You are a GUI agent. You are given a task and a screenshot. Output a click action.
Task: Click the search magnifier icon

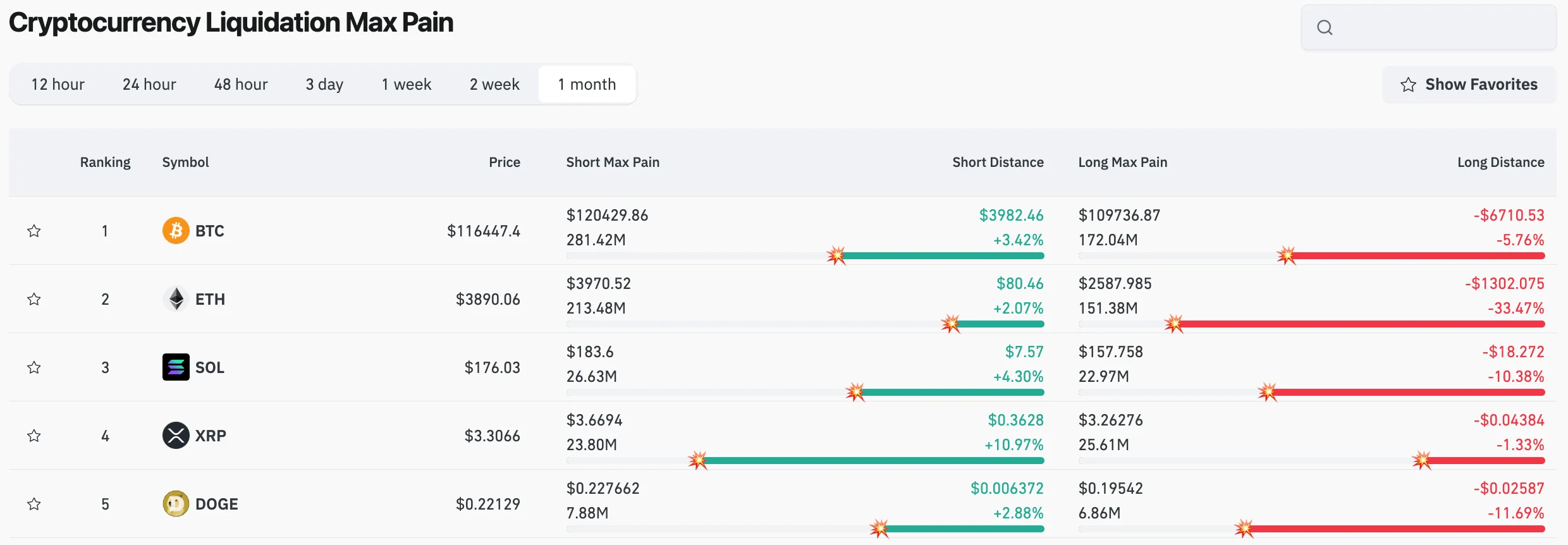(x=1325, y=27)
